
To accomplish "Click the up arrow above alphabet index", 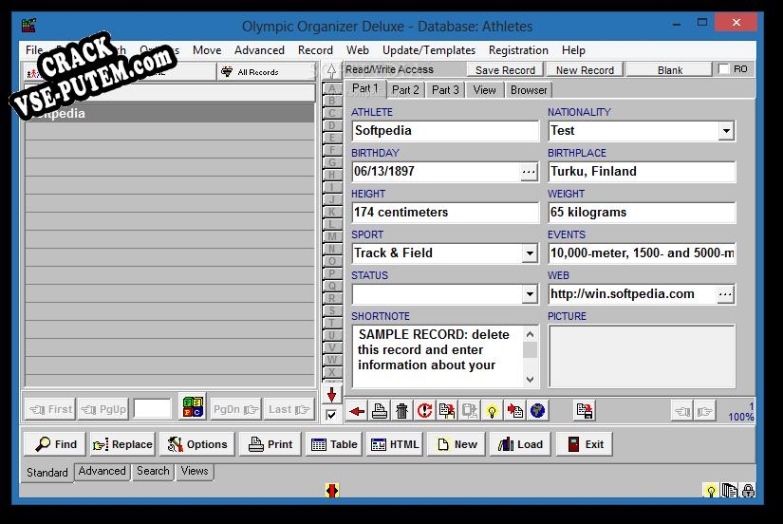I will (x=332, y=71).
